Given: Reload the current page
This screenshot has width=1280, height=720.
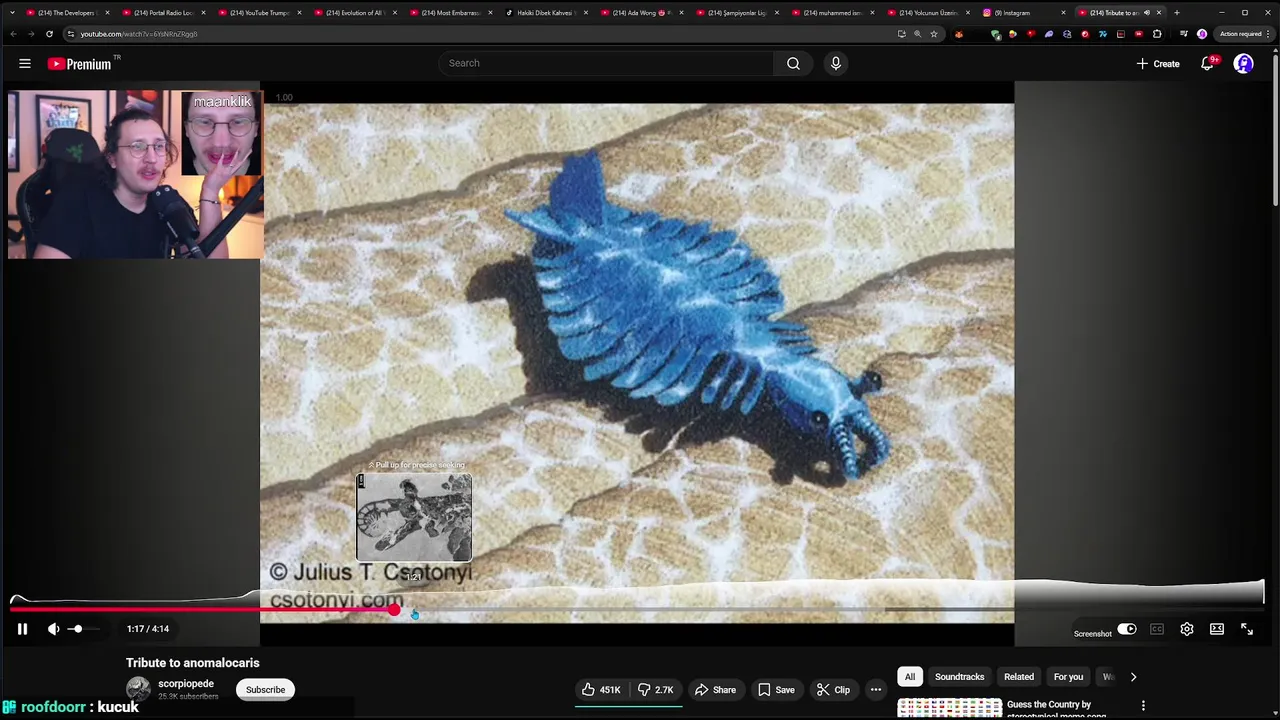Looking at the screenshot, I should pyautogui.click(x=49, y=34).
